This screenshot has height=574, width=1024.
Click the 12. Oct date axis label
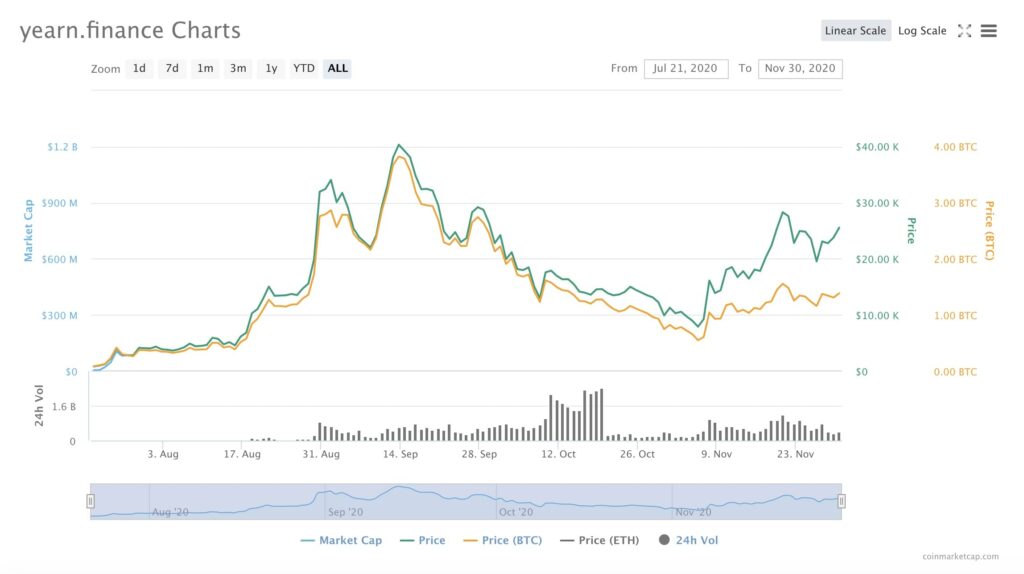tap(558, 454)
